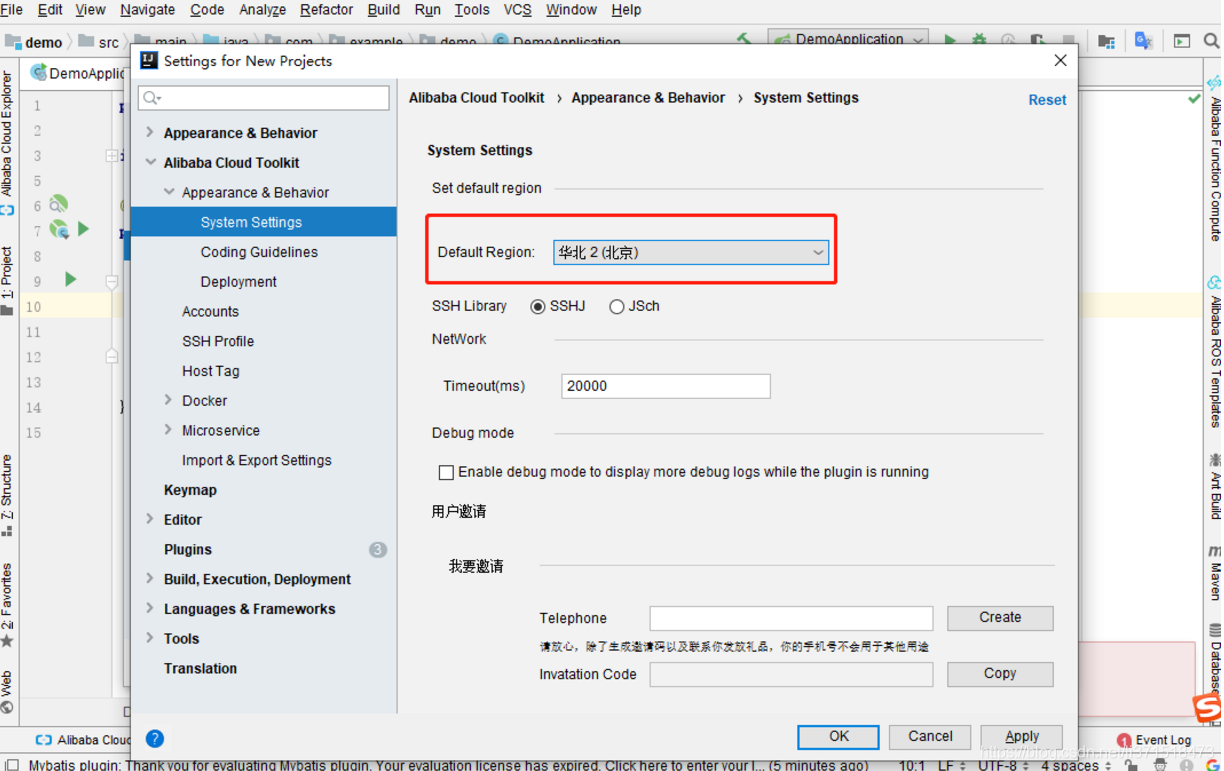Click the Invatation Code field

pos(791,675)
